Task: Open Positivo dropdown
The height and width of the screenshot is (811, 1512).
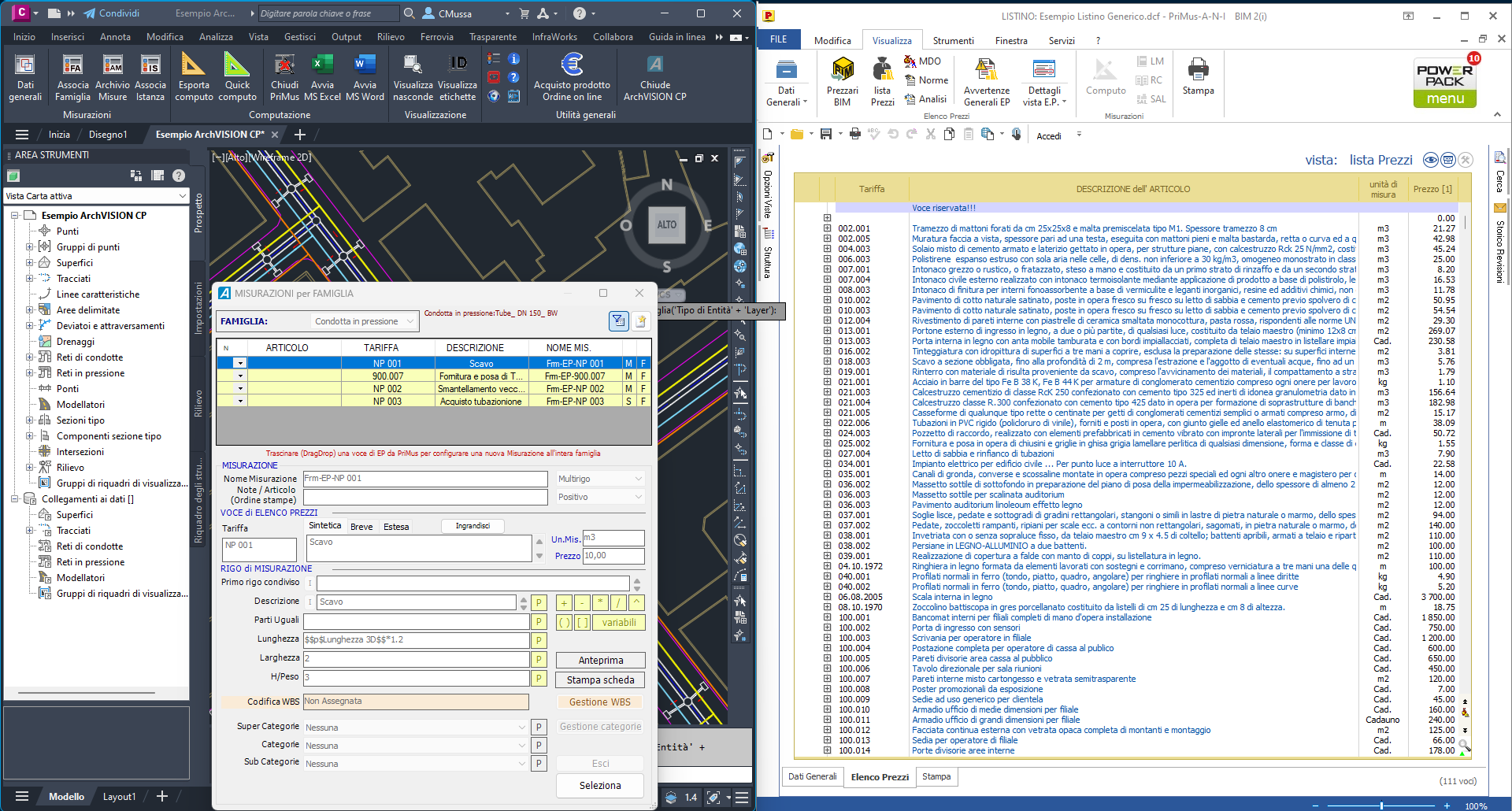Action: pyautogui.click(x=600, y=497)
